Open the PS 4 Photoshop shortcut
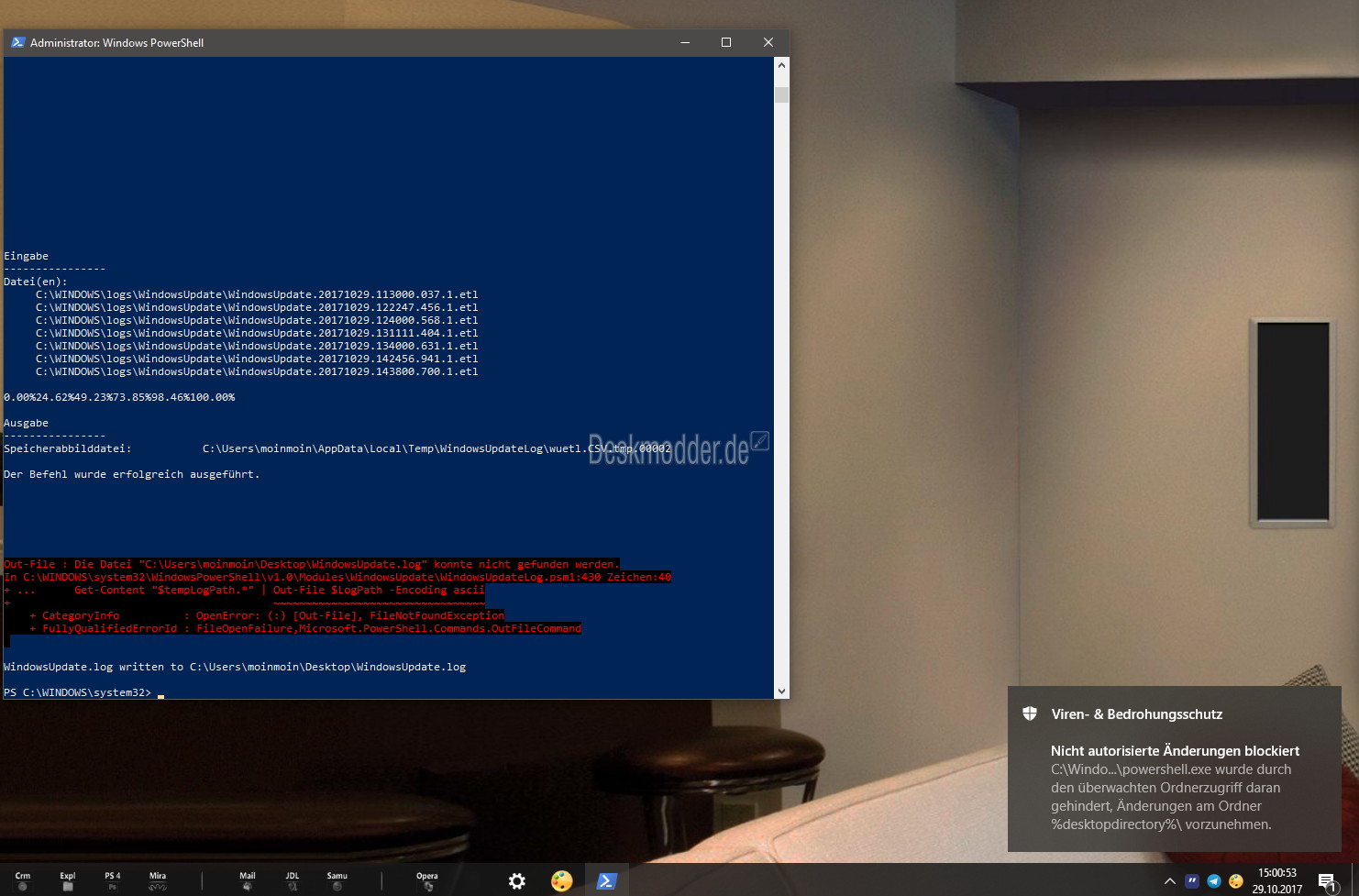Image resolution: width=1359 pixels, height=896 pixels. coord(113,881)
